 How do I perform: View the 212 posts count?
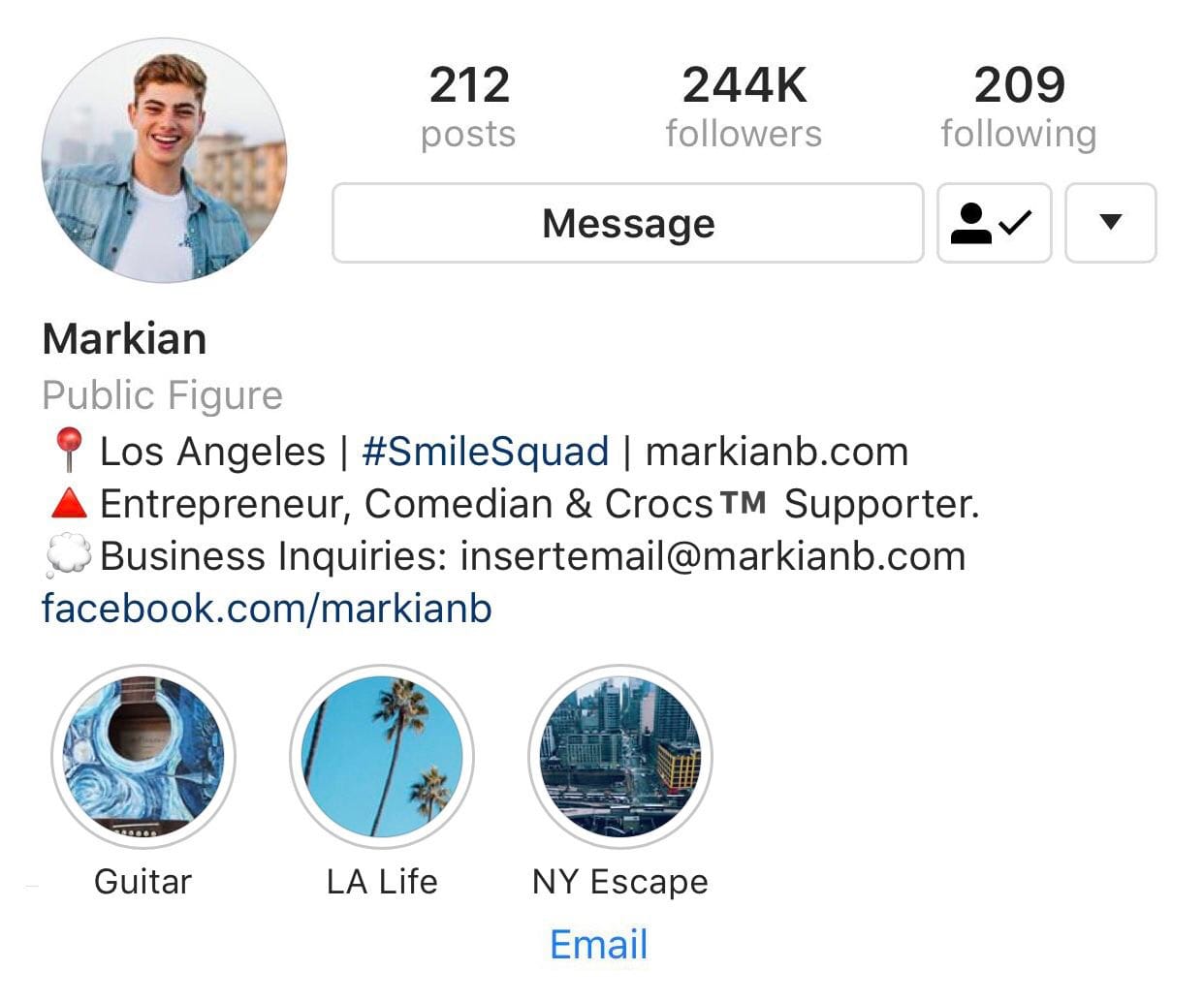click(x=469, y=107)
